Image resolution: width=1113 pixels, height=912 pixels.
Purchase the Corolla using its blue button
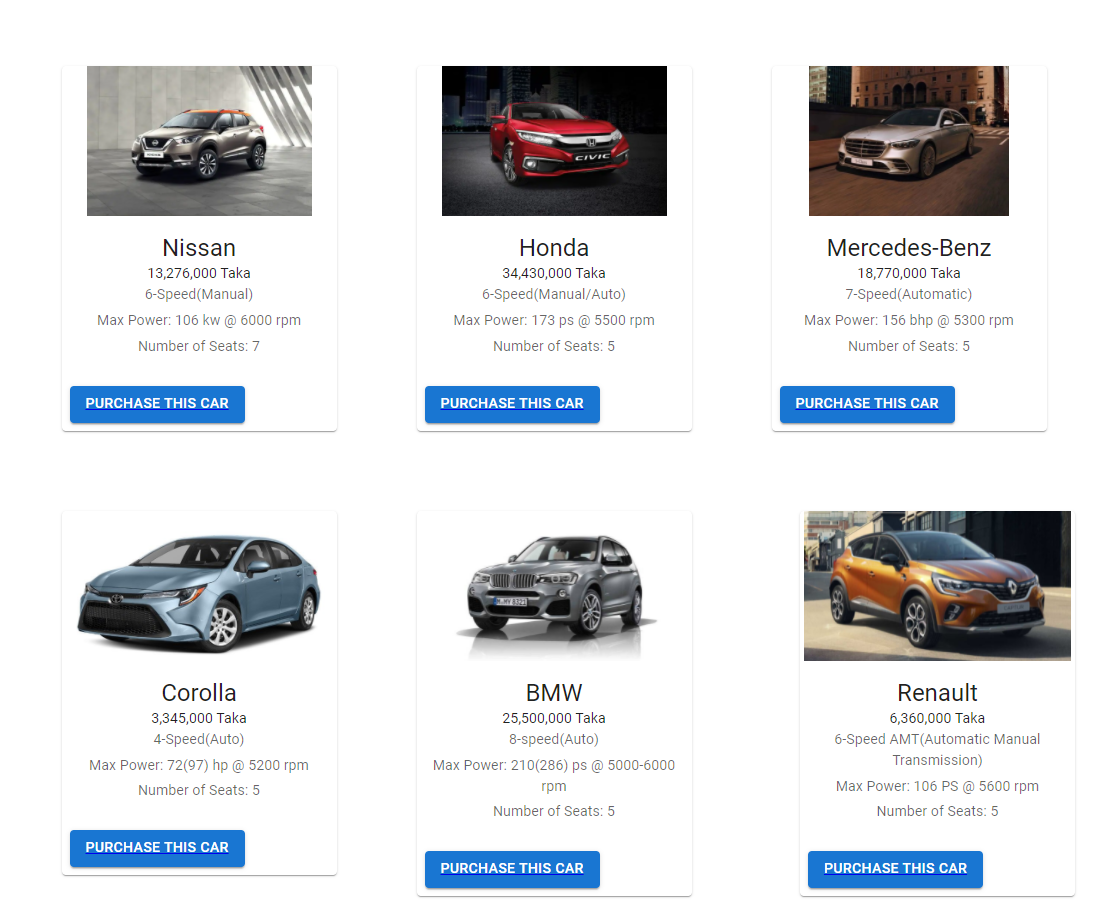[157, 848]
